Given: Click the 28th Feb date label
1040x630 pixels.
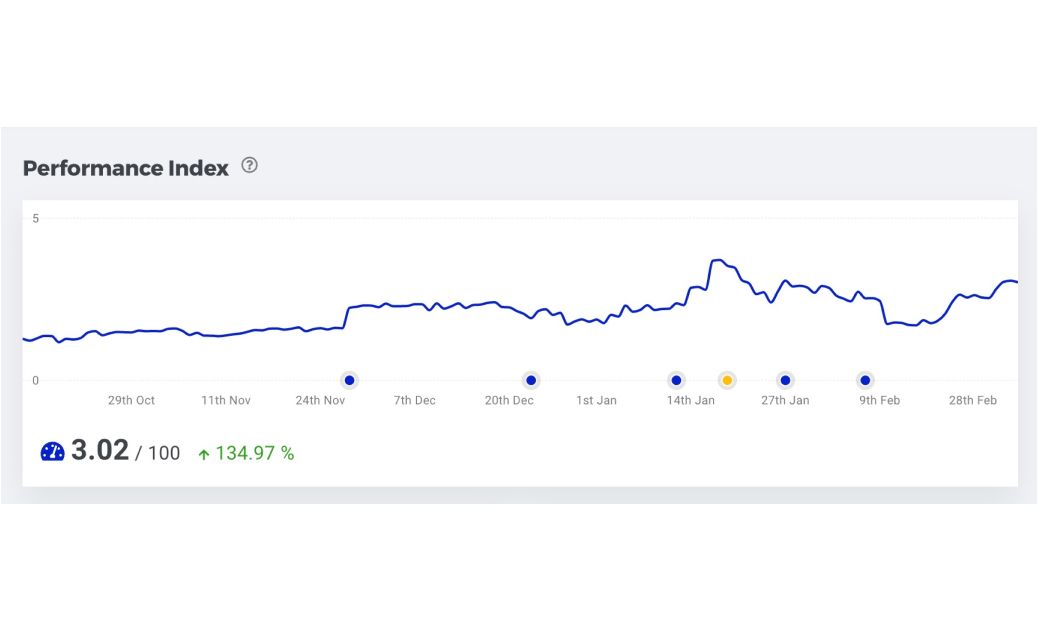Looking at the screenshot, I should (973, 401).
